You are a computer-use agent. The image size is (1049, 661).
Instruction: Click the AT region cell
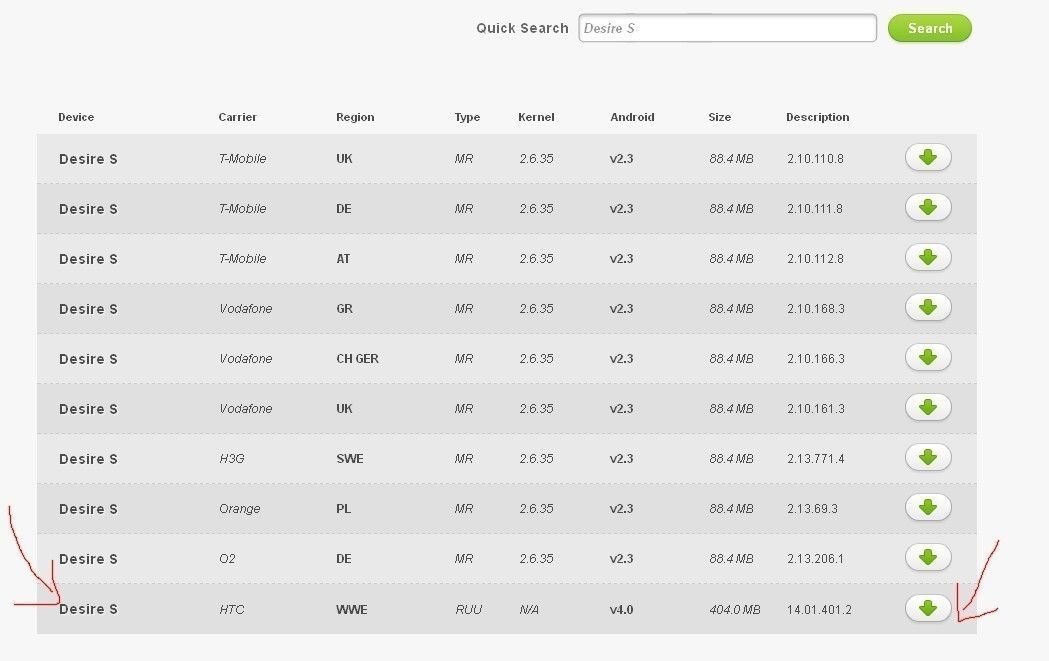(x=343, y=259)
